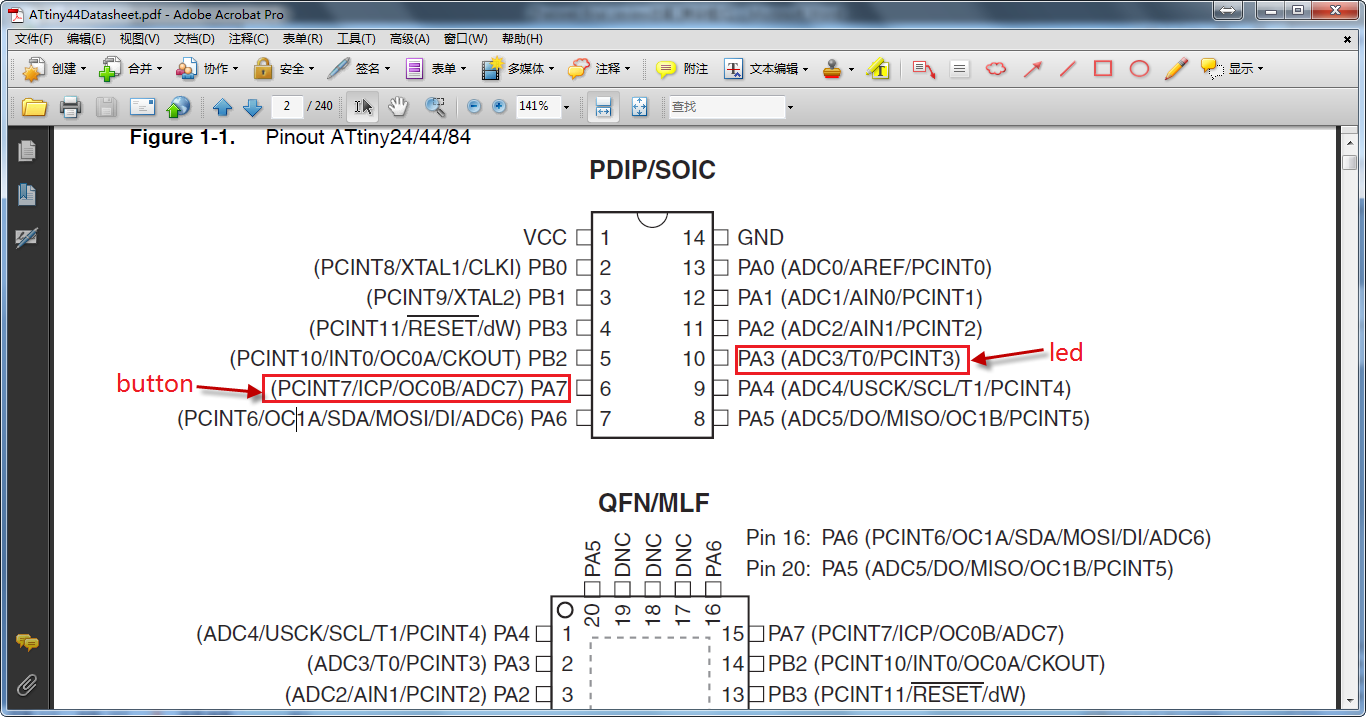1366x717 pixels.
Task: Click the 查找 find search field
Action: [x=726, y=106]
